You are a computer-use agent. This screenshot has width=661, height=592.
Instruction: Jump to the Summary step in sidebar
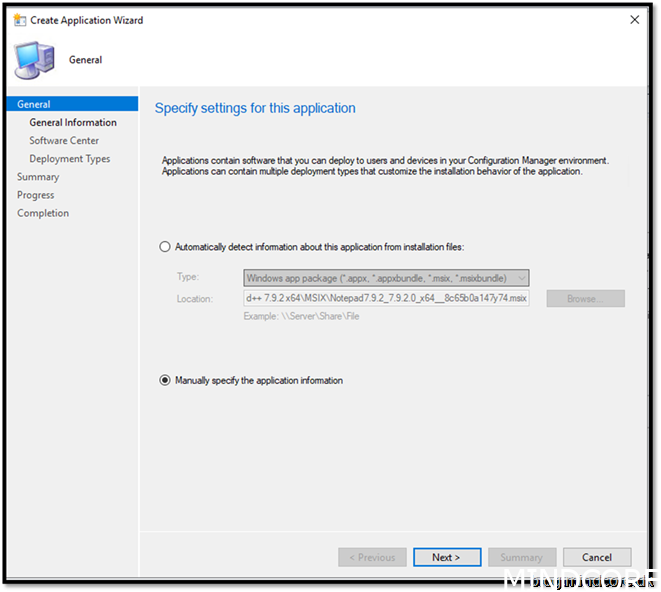38,177
